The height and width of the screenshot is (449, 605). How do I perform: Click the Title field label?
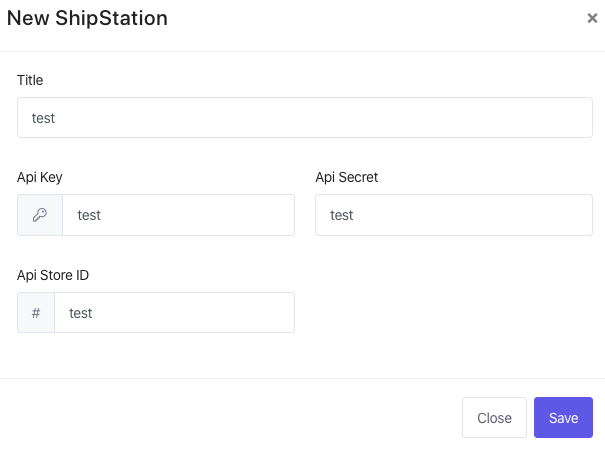pos(30,80)
